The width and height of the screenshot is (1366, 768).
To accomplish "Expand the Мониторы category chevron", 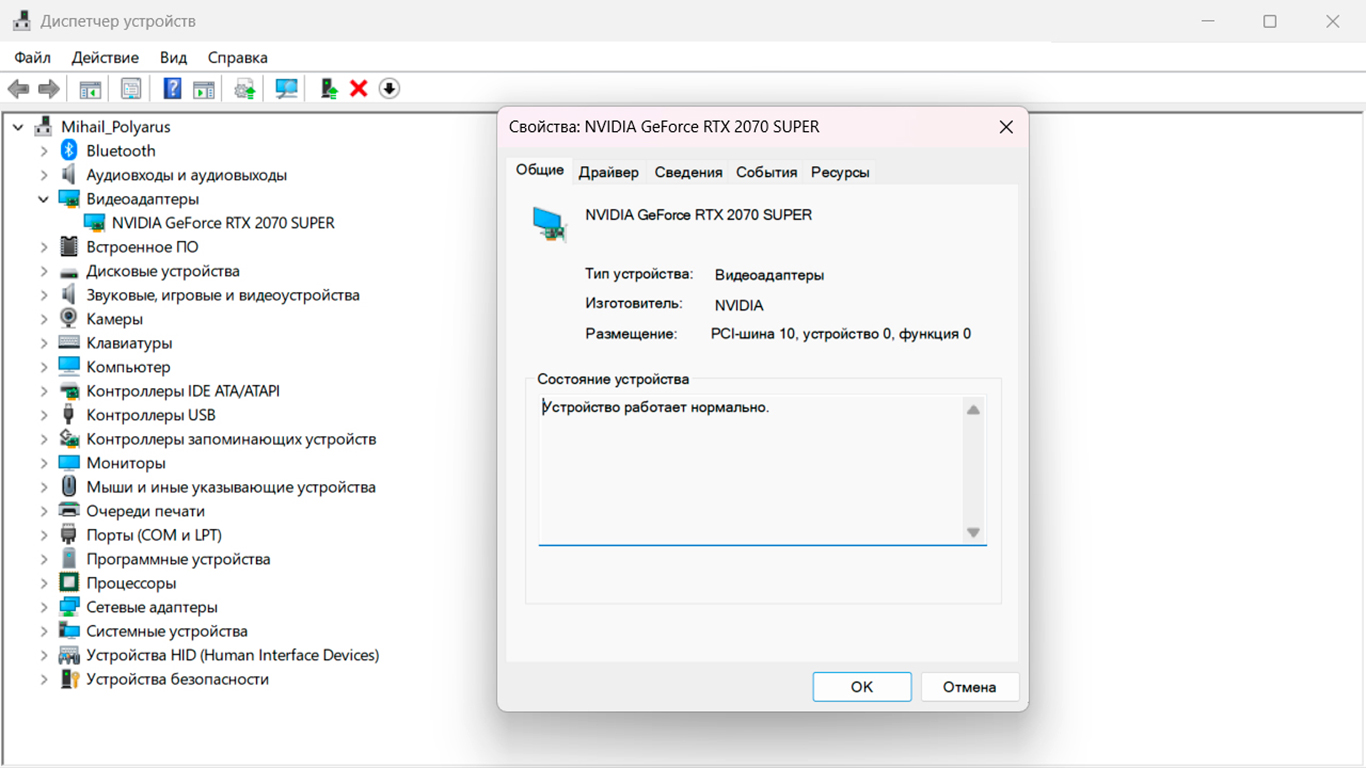I will click(x=43, y=463).
